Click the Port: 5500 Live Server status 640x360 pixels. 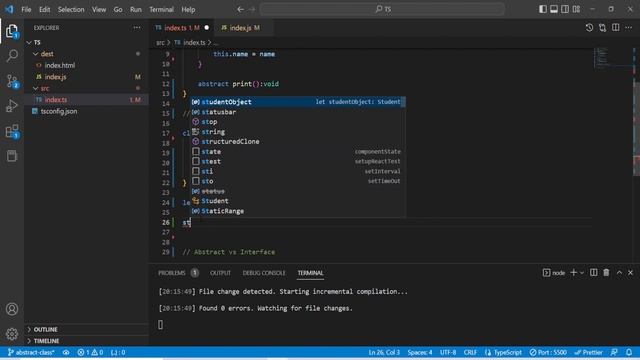click(548, 352)
